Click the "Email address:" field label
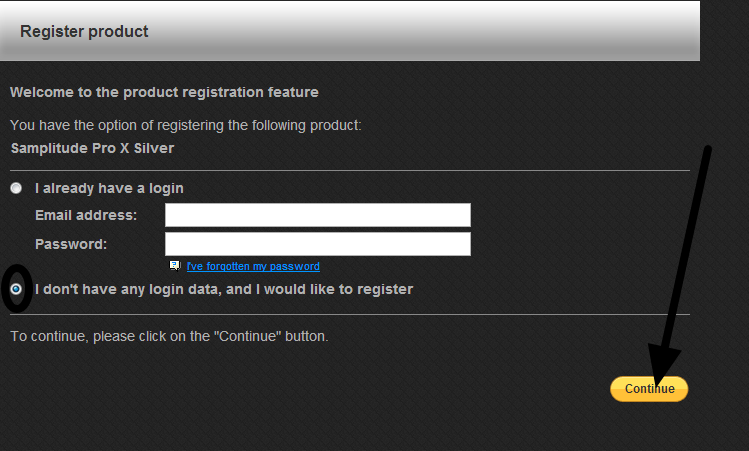 (x=86, y=215)
